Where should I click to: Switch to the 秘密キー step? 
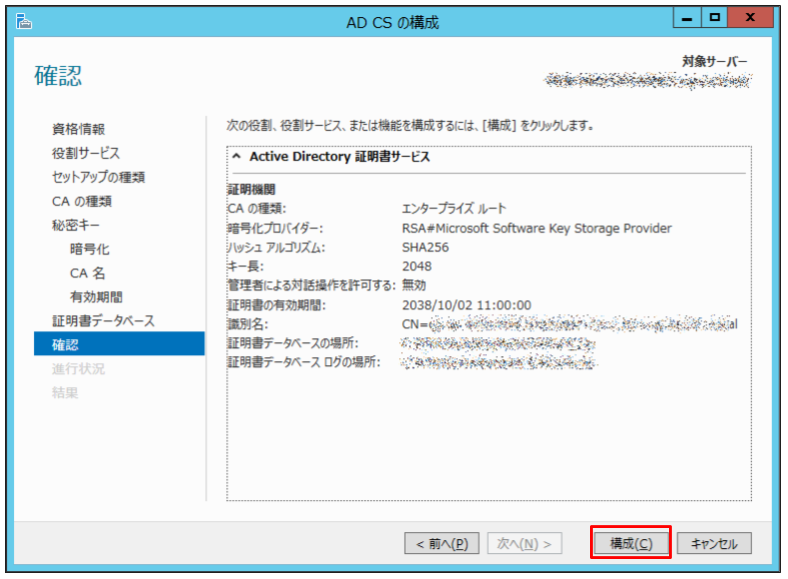click(76, 225)
